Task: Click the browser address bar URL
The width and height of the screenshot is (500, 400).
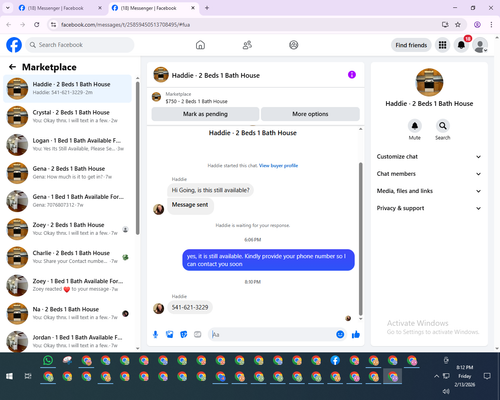Action: [126, 25]
